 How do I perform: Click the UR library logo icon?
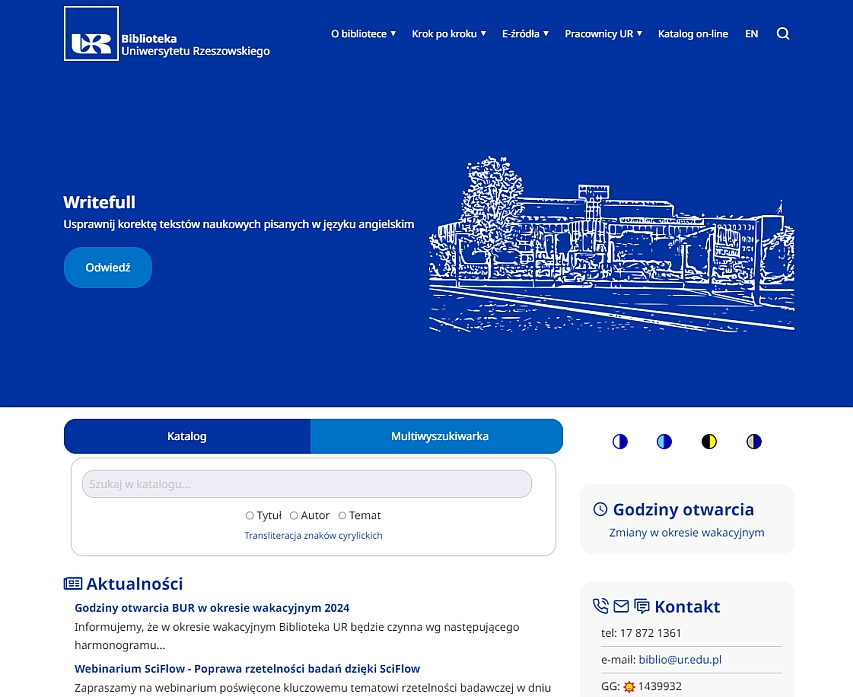click(91, 34)
